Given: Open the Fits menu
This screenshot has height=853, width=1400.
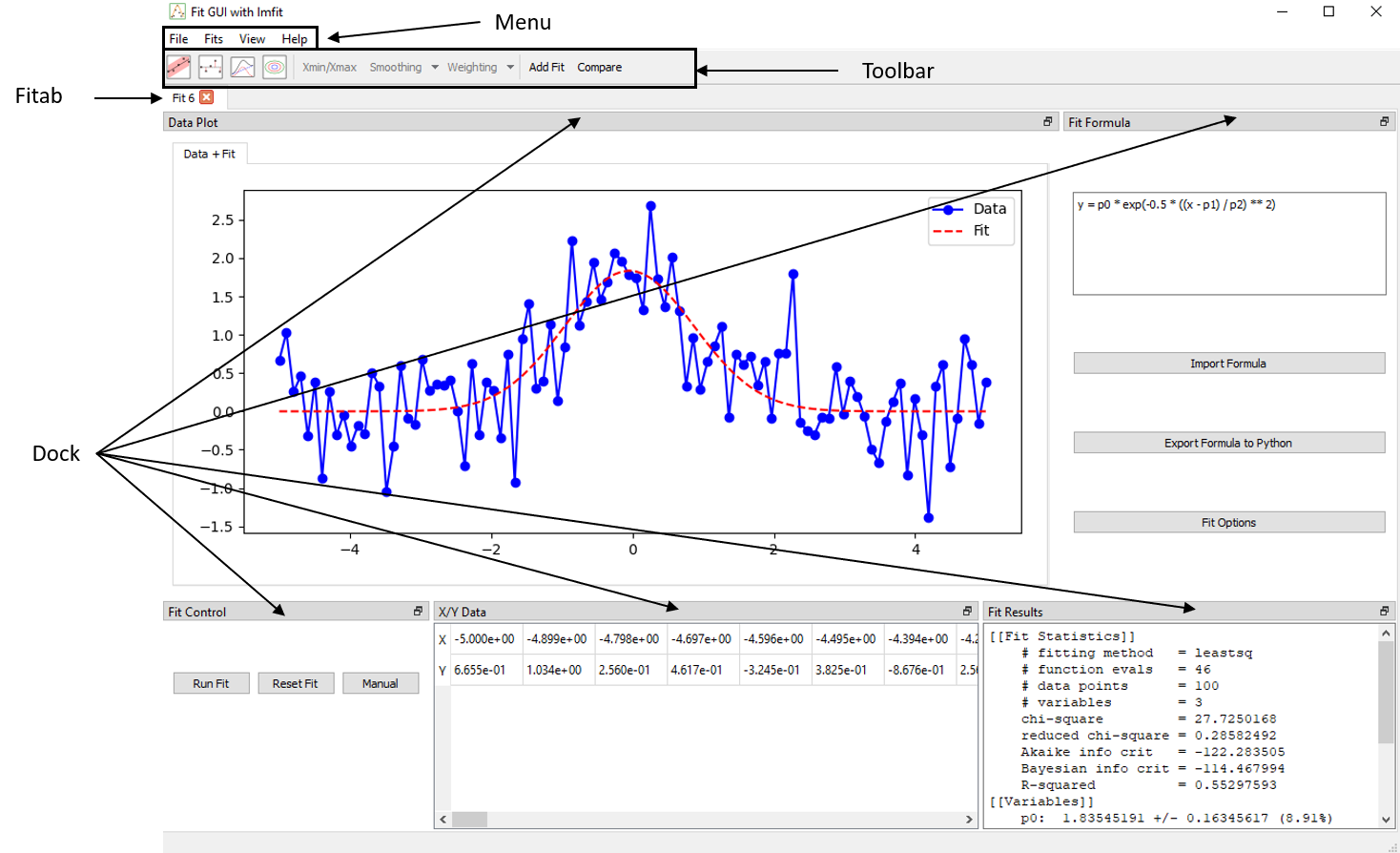Looking at the screenshot, I should (x=214, y=39).
